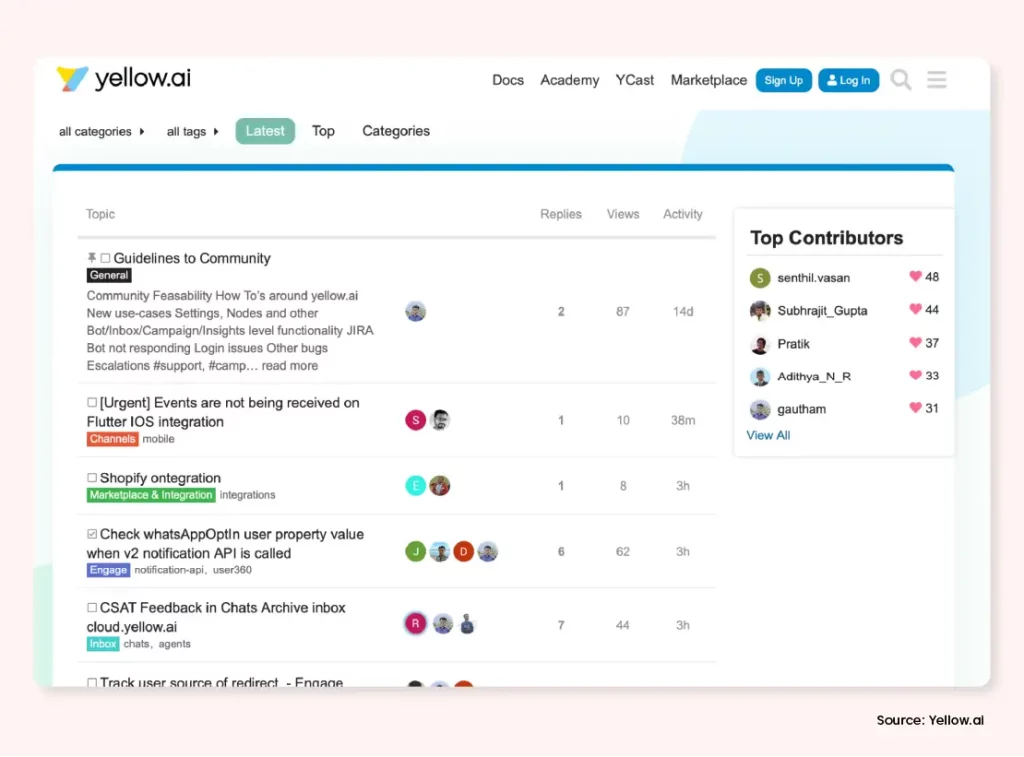Open YCast in the top navigation
1024x757 pixels.
(x=635, y=80)
